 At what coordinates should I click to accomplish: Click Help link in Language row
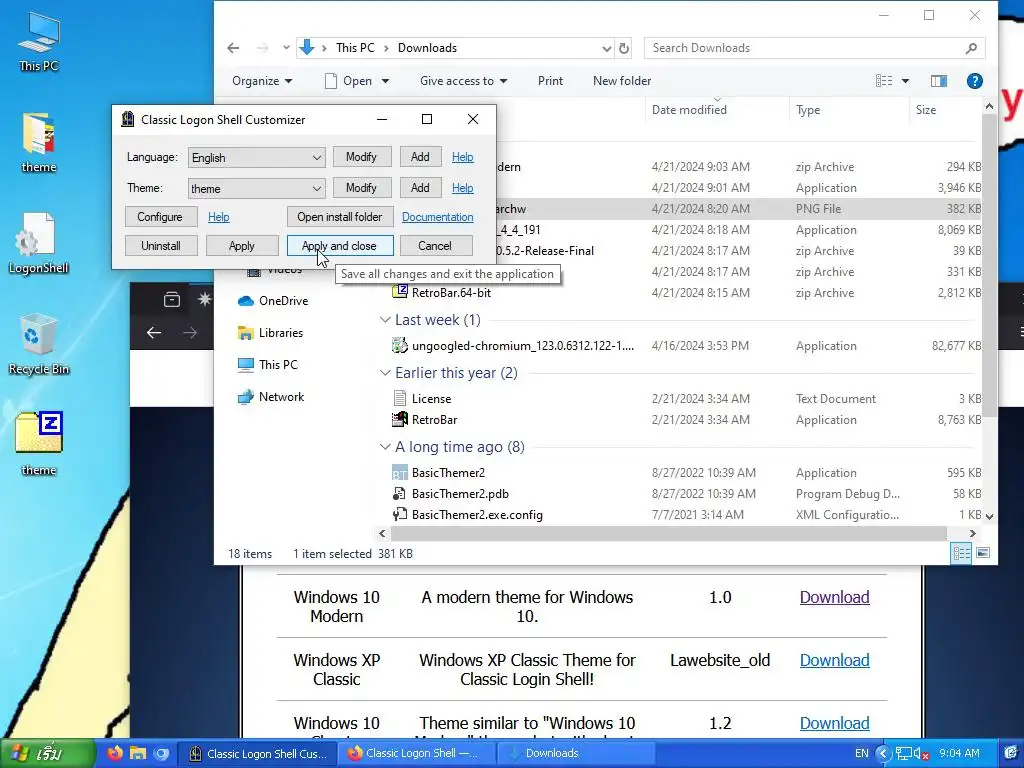point(462,157)
